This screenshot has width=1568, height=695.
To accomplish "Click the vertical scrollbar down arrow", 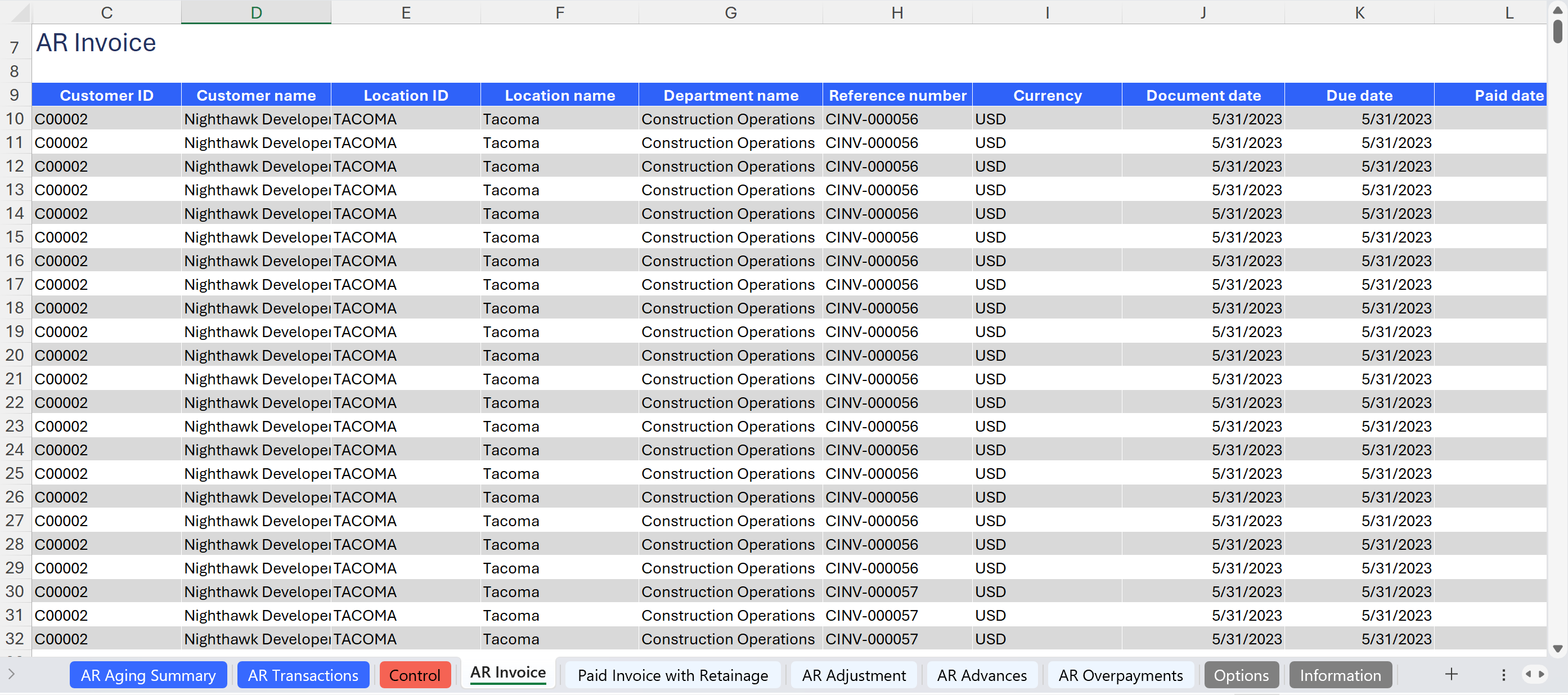I will tap(1557, 649).
